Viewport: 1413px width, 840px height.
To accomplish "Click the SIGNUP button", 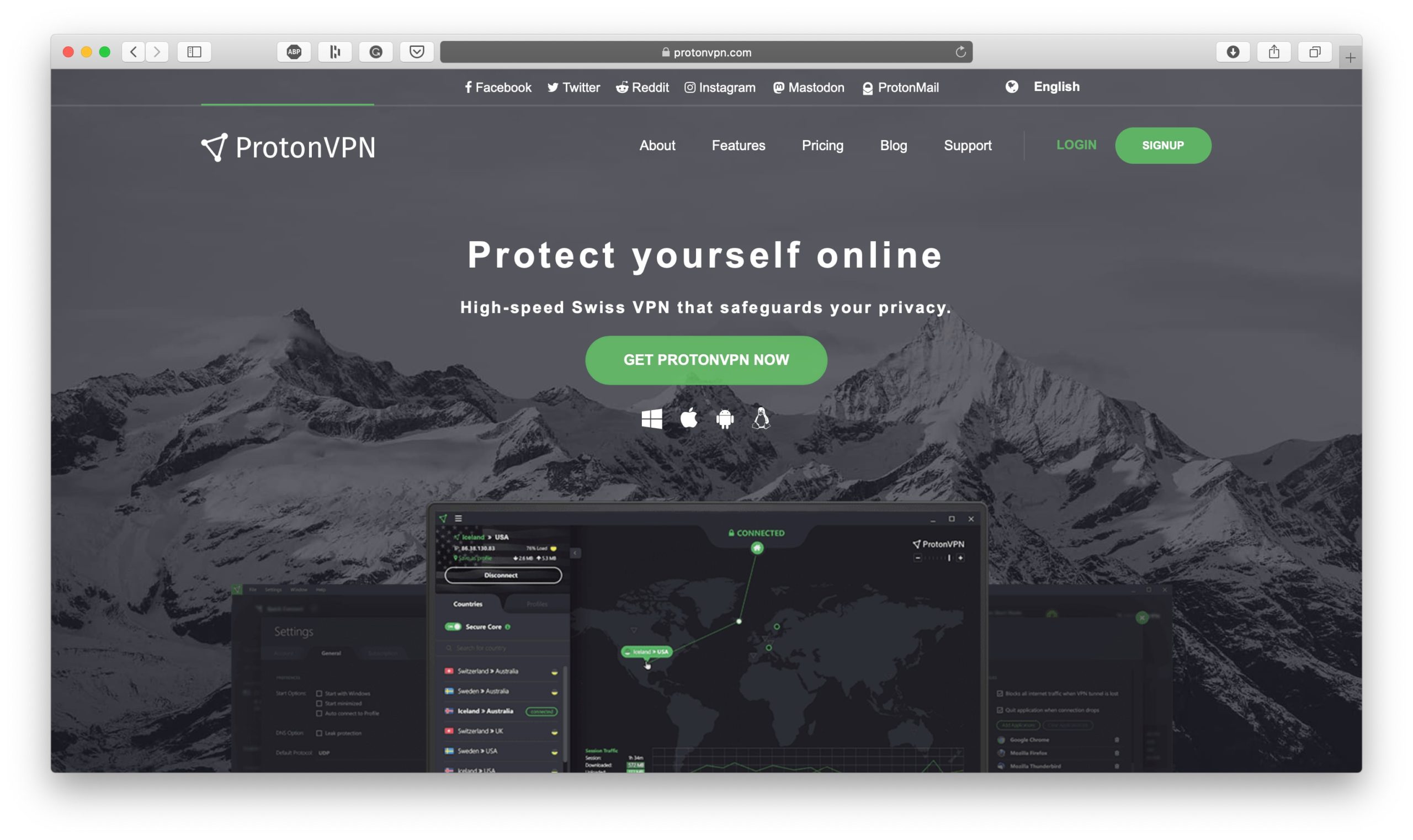I will pyautogui.click(x=1163, y=145).
